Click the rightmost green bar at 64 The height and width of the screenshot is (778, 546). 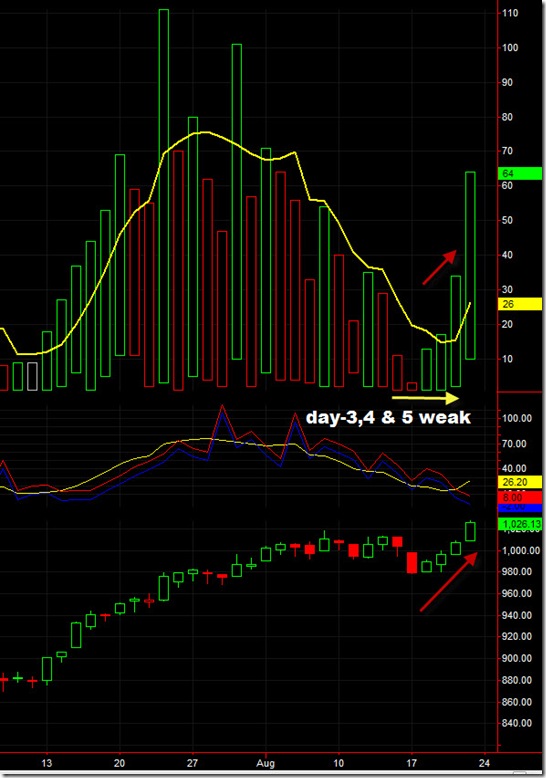470,265
